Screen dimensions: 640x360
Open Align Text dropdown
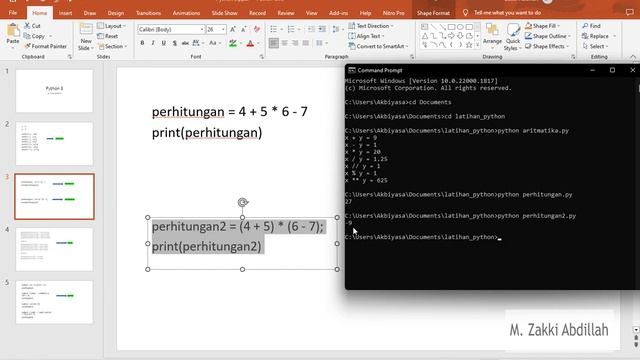366,36
